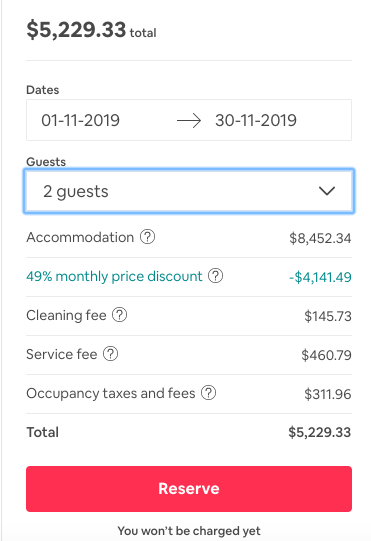
Task: Click the bold Total row amount
Action: tap(320, 432)
